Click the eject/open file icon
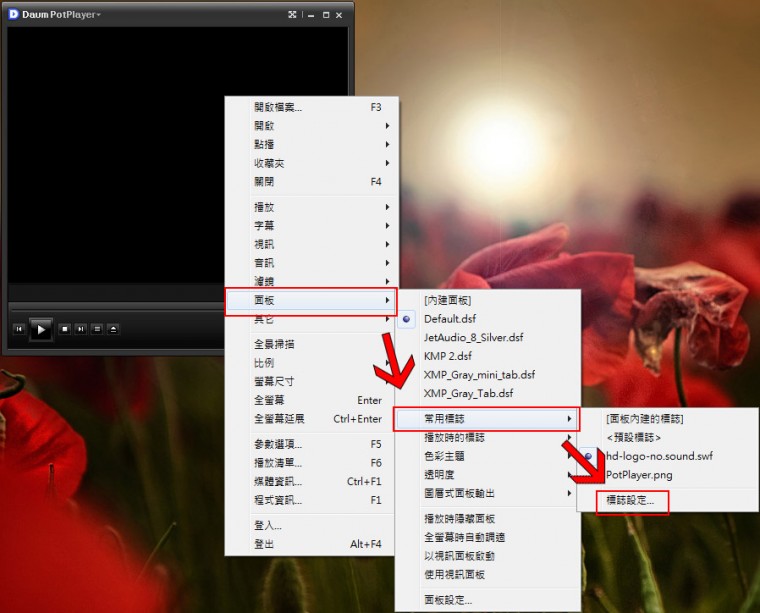Screen dimensions: 760x613 [x=113, y=329]
